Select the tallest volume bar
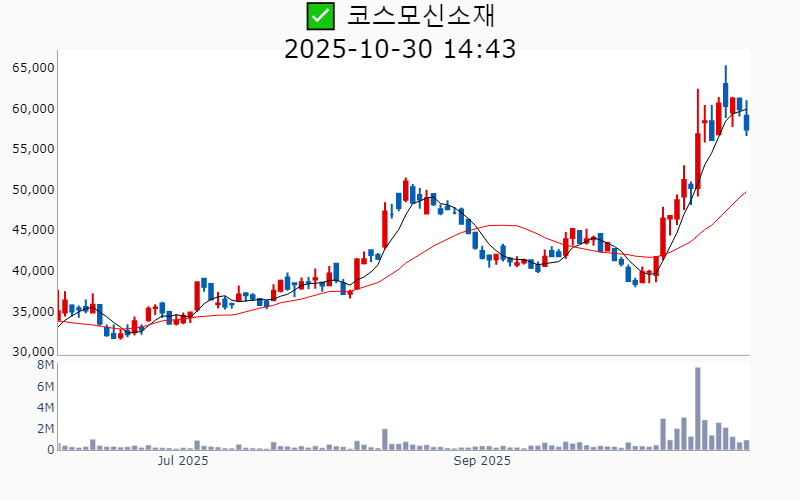 click(697, 408)
